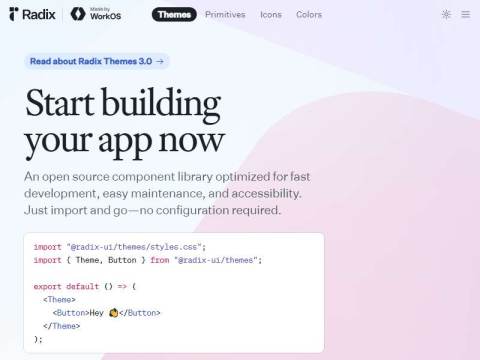Select the Themes tab
The height and width of the screenshot is (360, 480).
(x=174, y=15)
